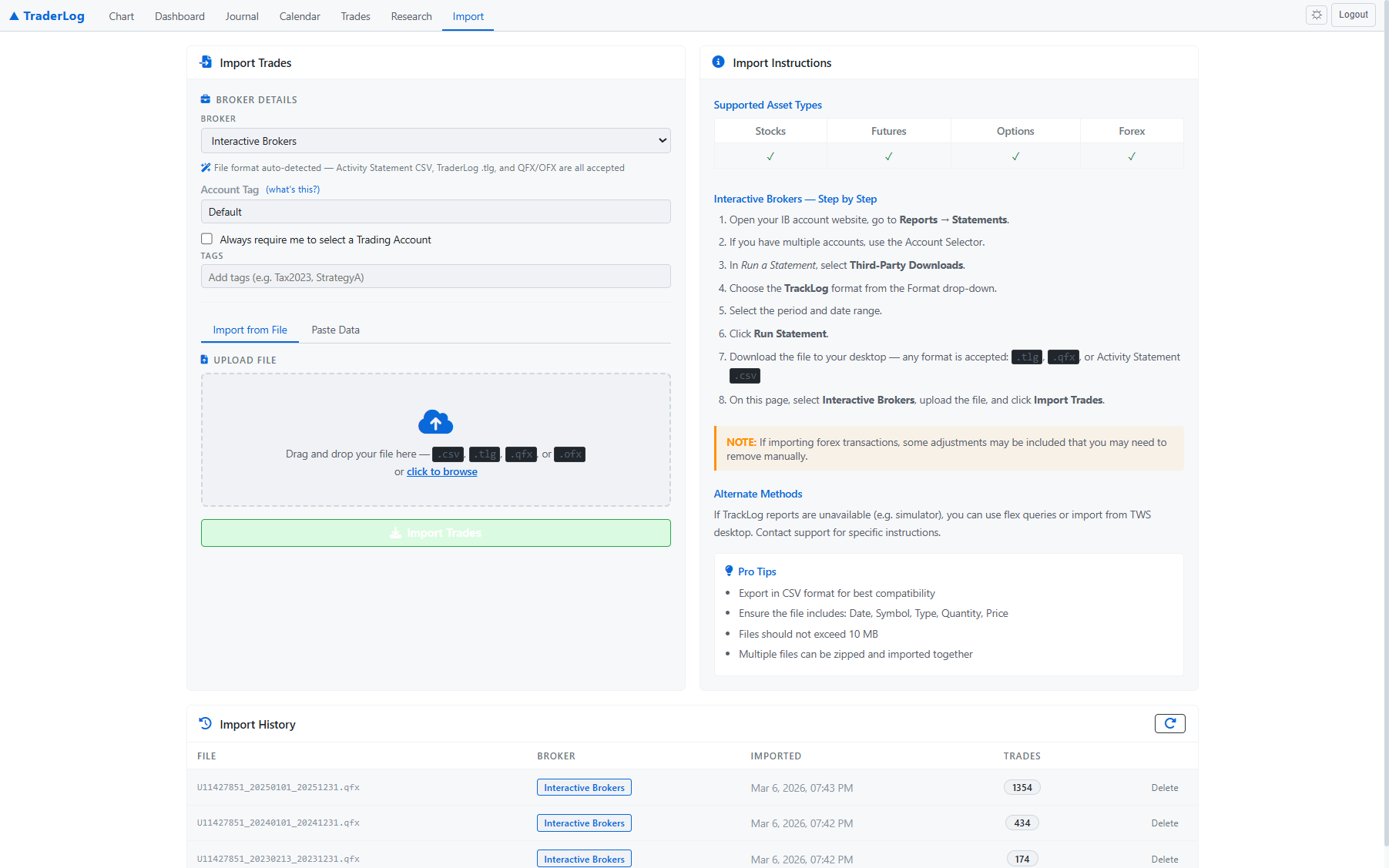Enable Always require Trading Account checkbox
This screenshot has width=1389, height=868.
point(206,240)
